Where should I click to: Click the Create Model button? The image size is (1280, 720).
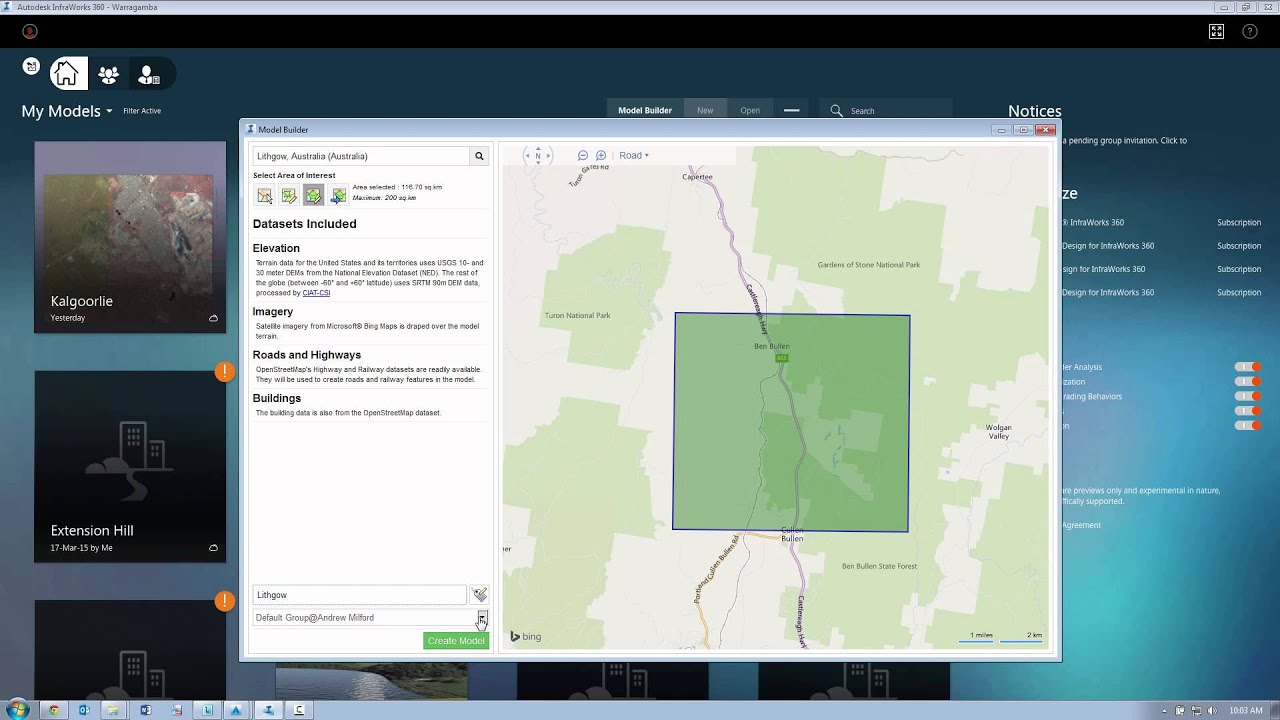[456, 641]
